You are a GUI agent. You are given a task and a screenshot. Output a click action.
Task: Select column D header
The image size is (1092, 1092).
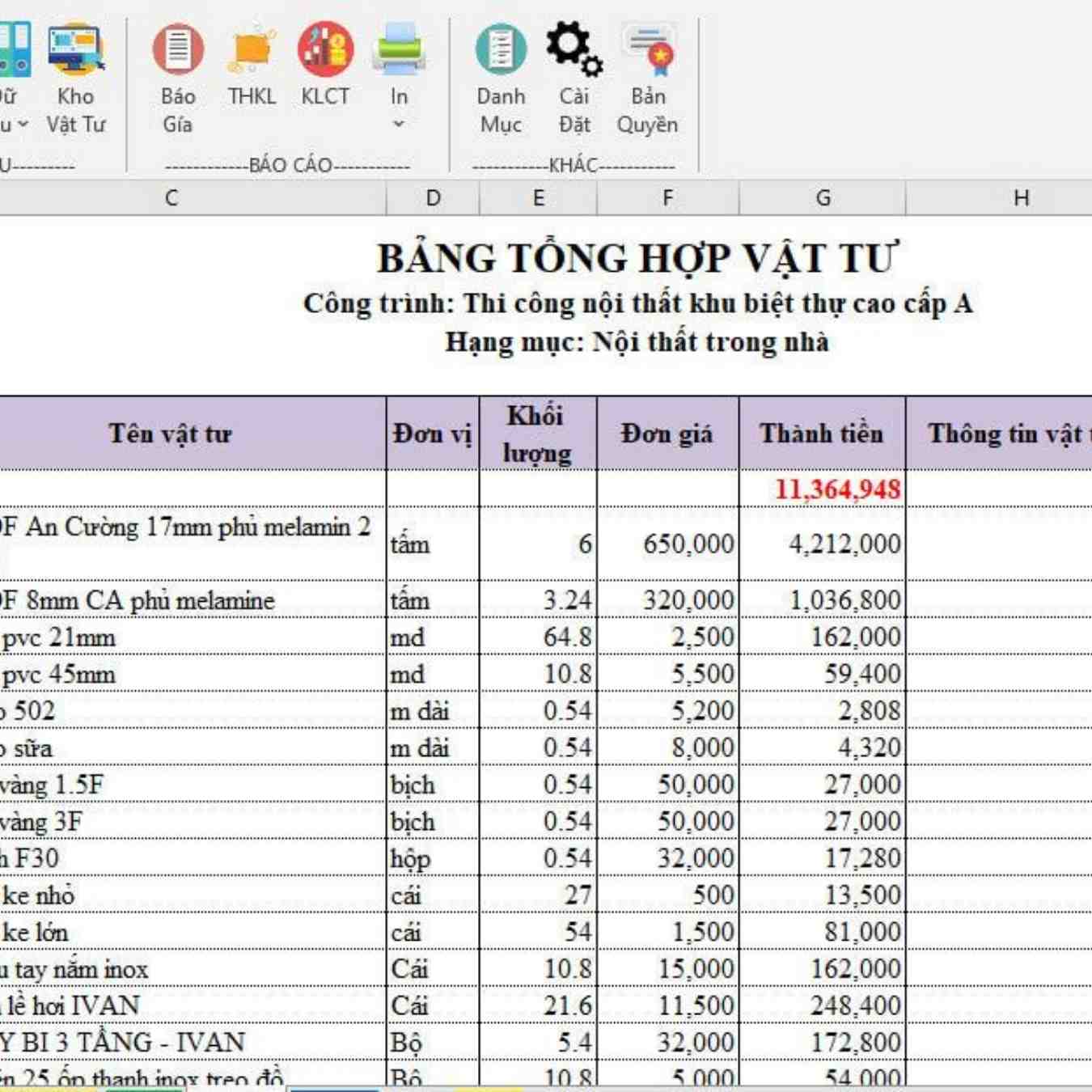(433, 198)
